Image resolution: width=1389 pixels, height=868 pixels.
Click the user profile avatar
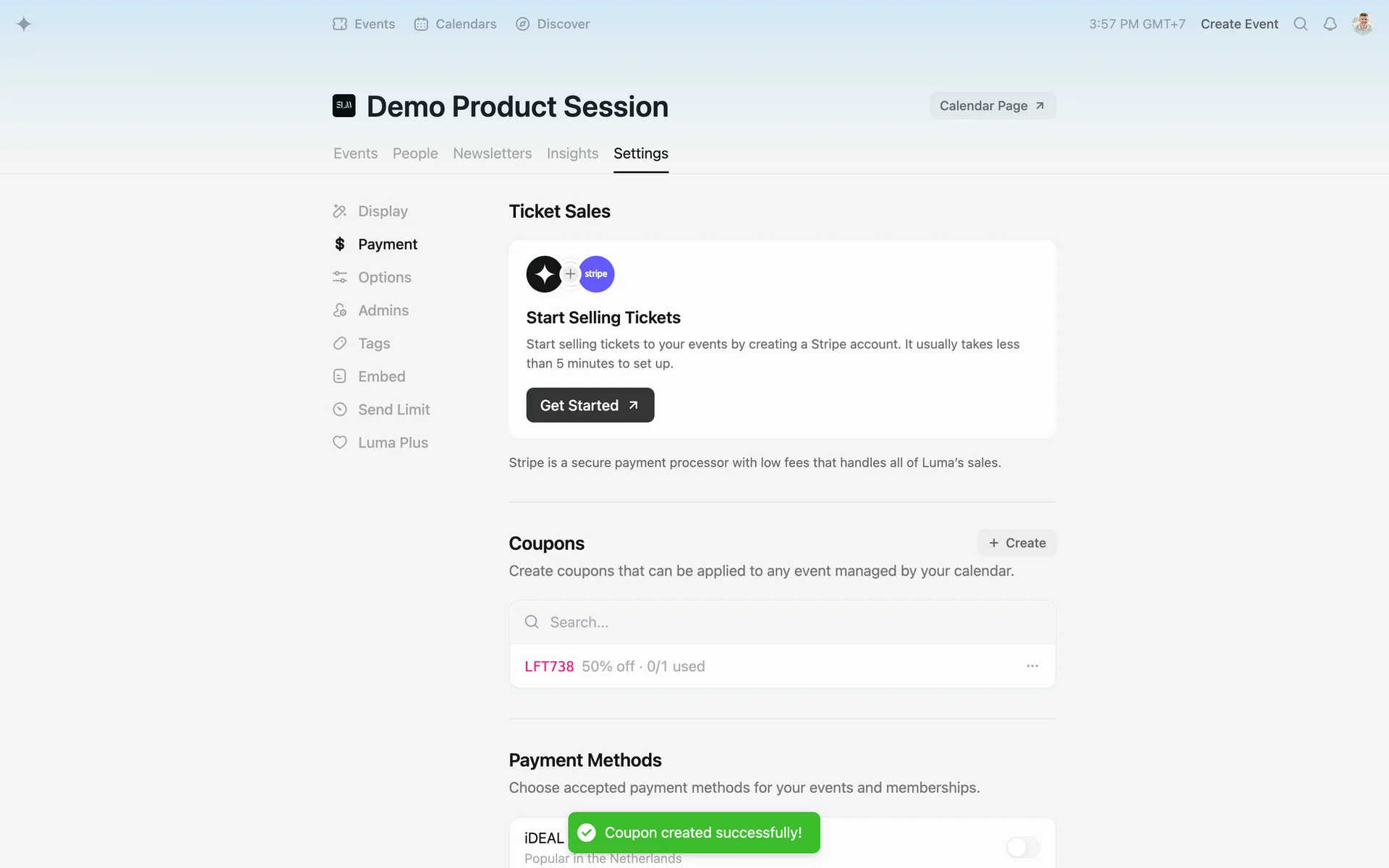(1362, 24)
